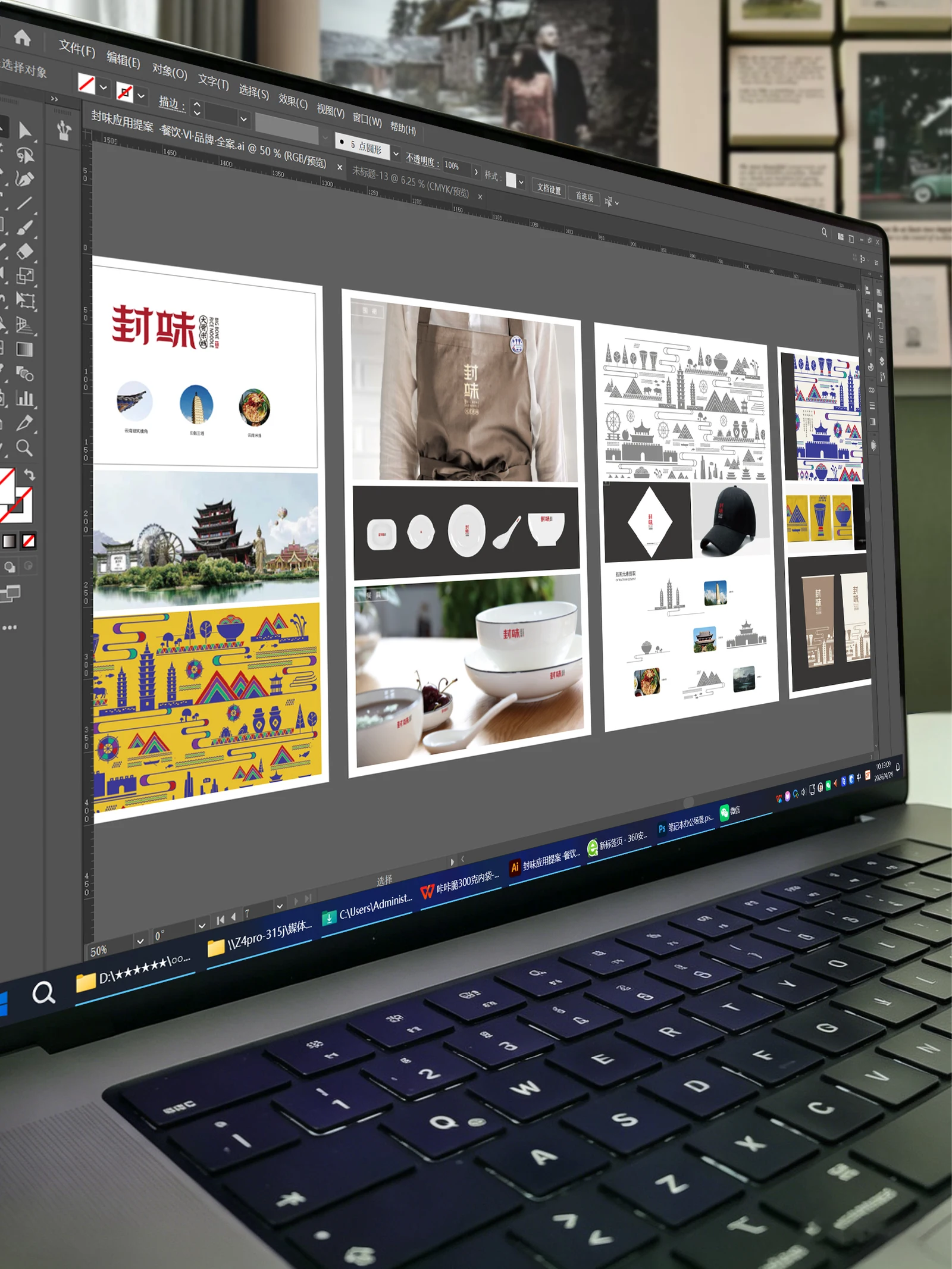Swap fill and stroke colors

pyautogui.click(x=30, y=474)
